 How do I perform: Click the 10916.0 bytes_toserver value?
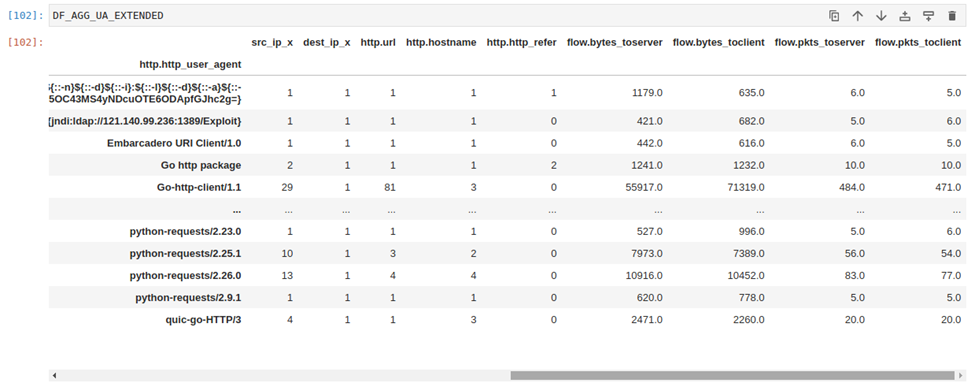pos(644,275)
